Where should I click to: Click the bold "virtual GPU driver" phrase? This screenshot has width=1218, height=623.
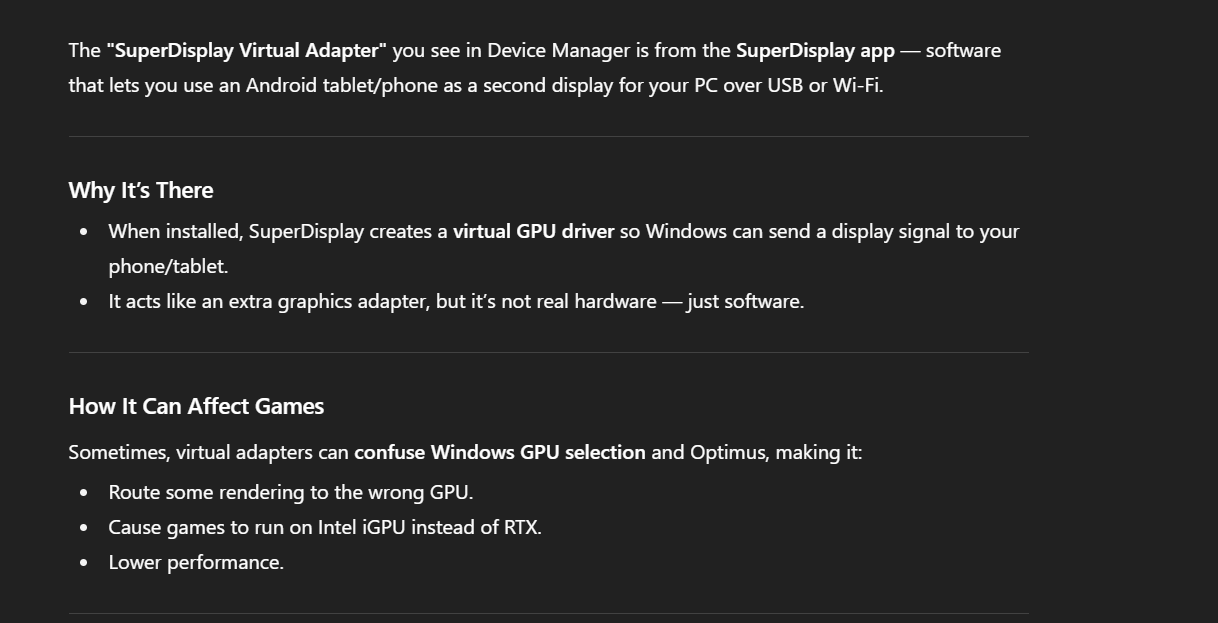pos(533,231)
